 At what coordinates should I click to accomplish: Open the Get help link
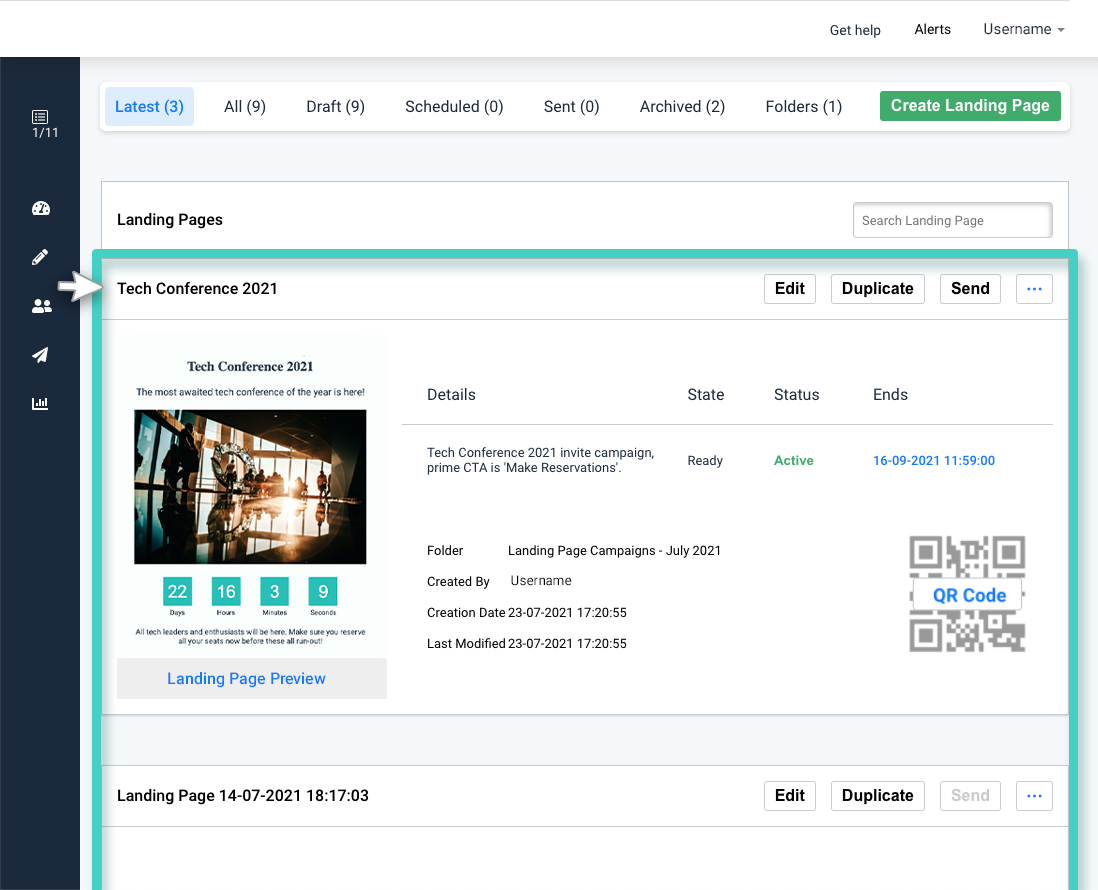pyautogui.click(x=855, y=30)
